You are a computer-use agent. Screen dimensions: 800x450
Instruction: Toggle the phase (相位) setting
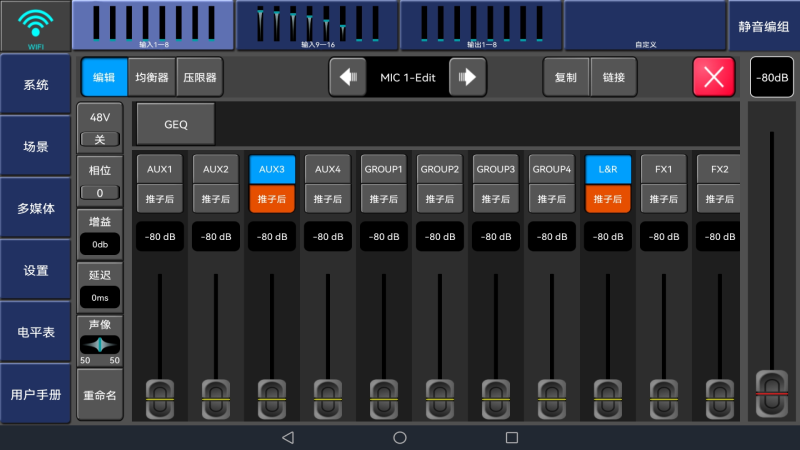coord(100,192)
